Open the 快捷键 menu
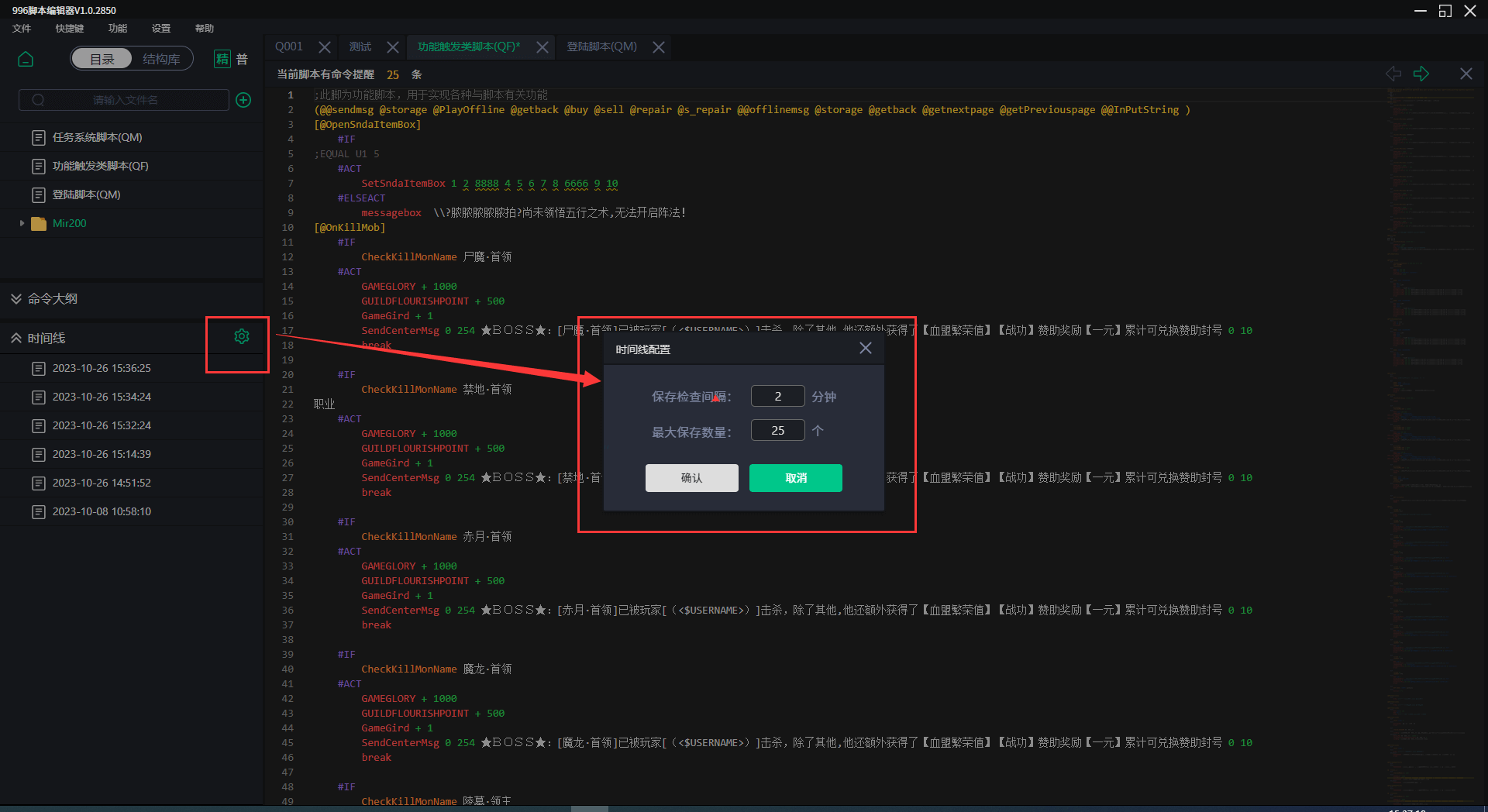1488x812 pixels. (69, 29)
